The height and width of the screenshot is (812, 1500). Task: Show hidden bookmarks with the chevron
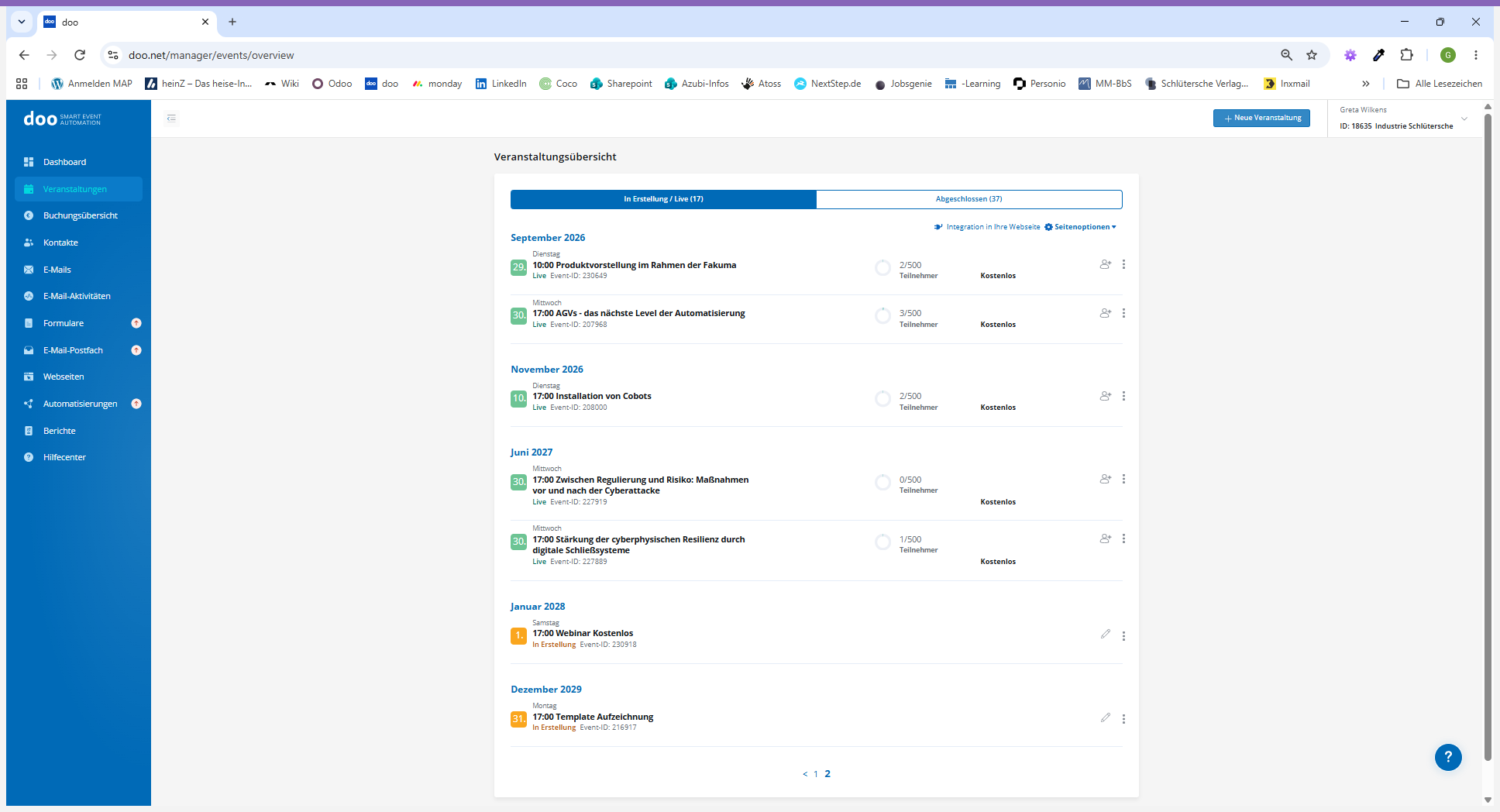point(1366,84)
